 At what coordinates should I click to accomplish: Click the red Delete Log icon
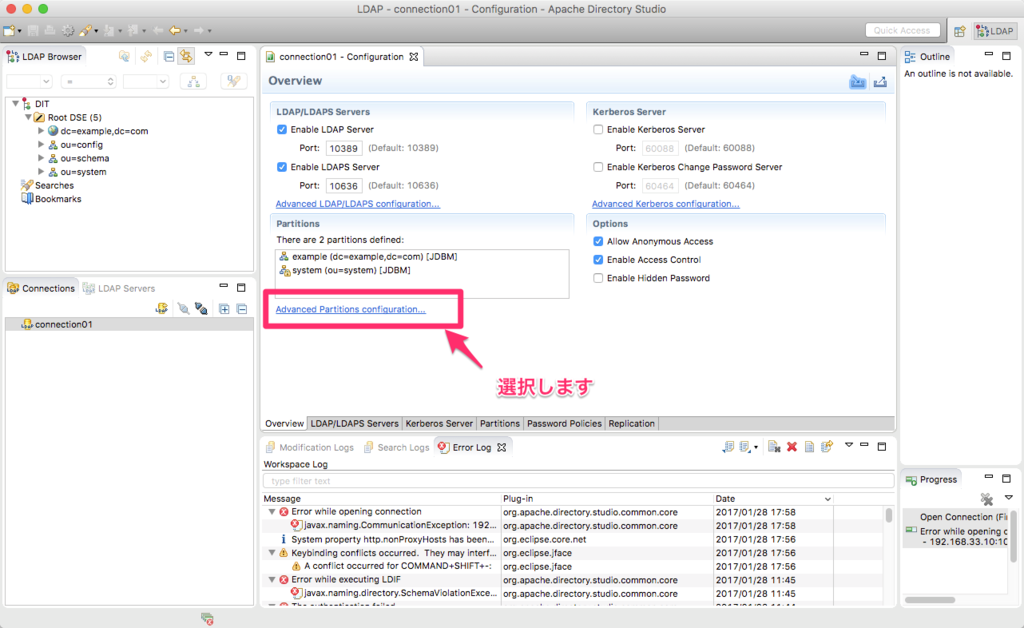792,447
